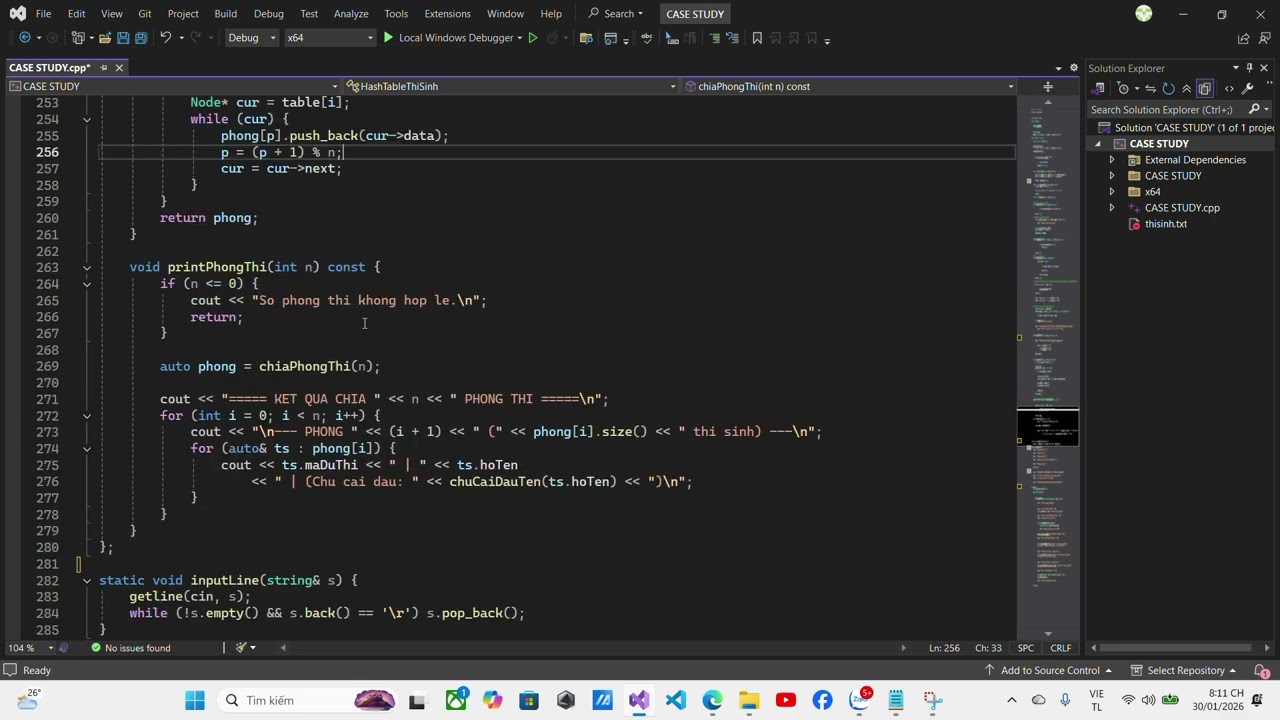Pin the CASE STUDY.cpp tab
Screen dimensions: 1280x720
pyautogui.click(x=104, y=68)
